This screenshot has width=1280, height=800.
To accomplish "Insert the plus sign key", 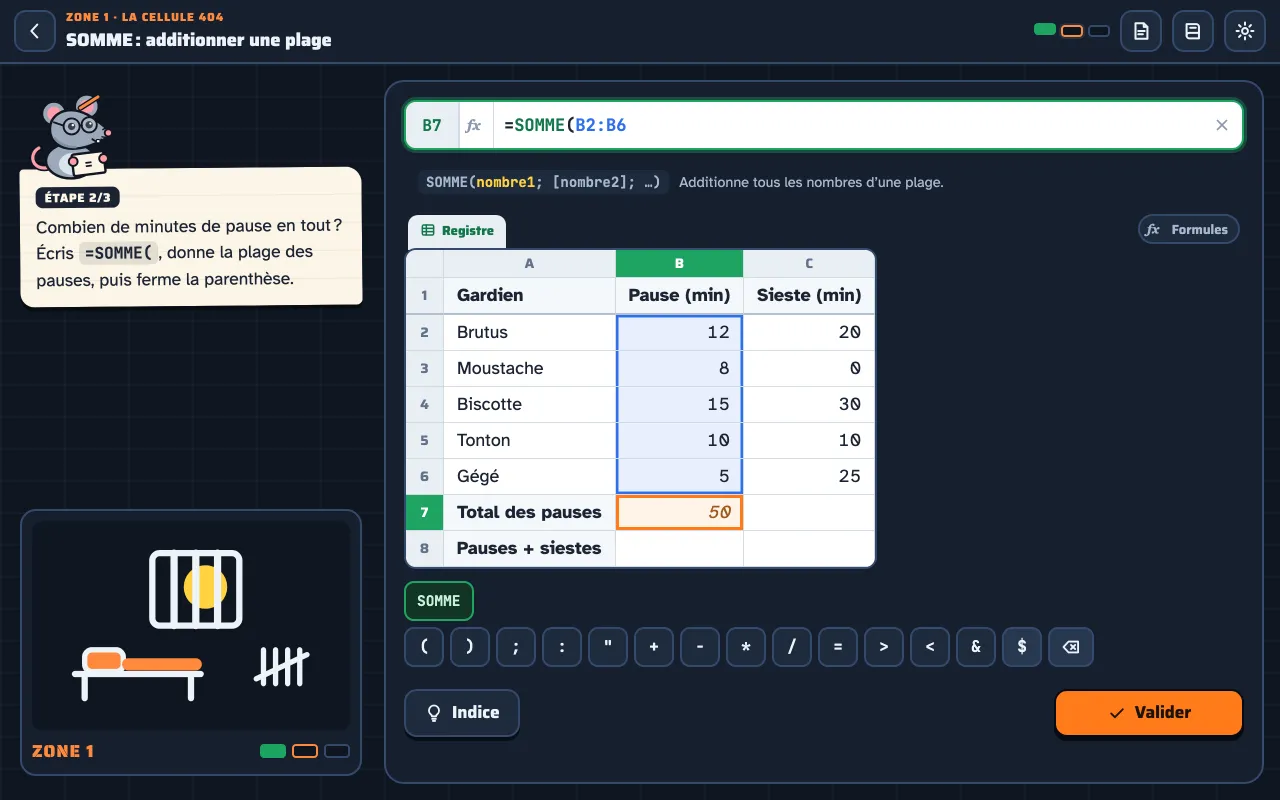I will click(654, 647).
